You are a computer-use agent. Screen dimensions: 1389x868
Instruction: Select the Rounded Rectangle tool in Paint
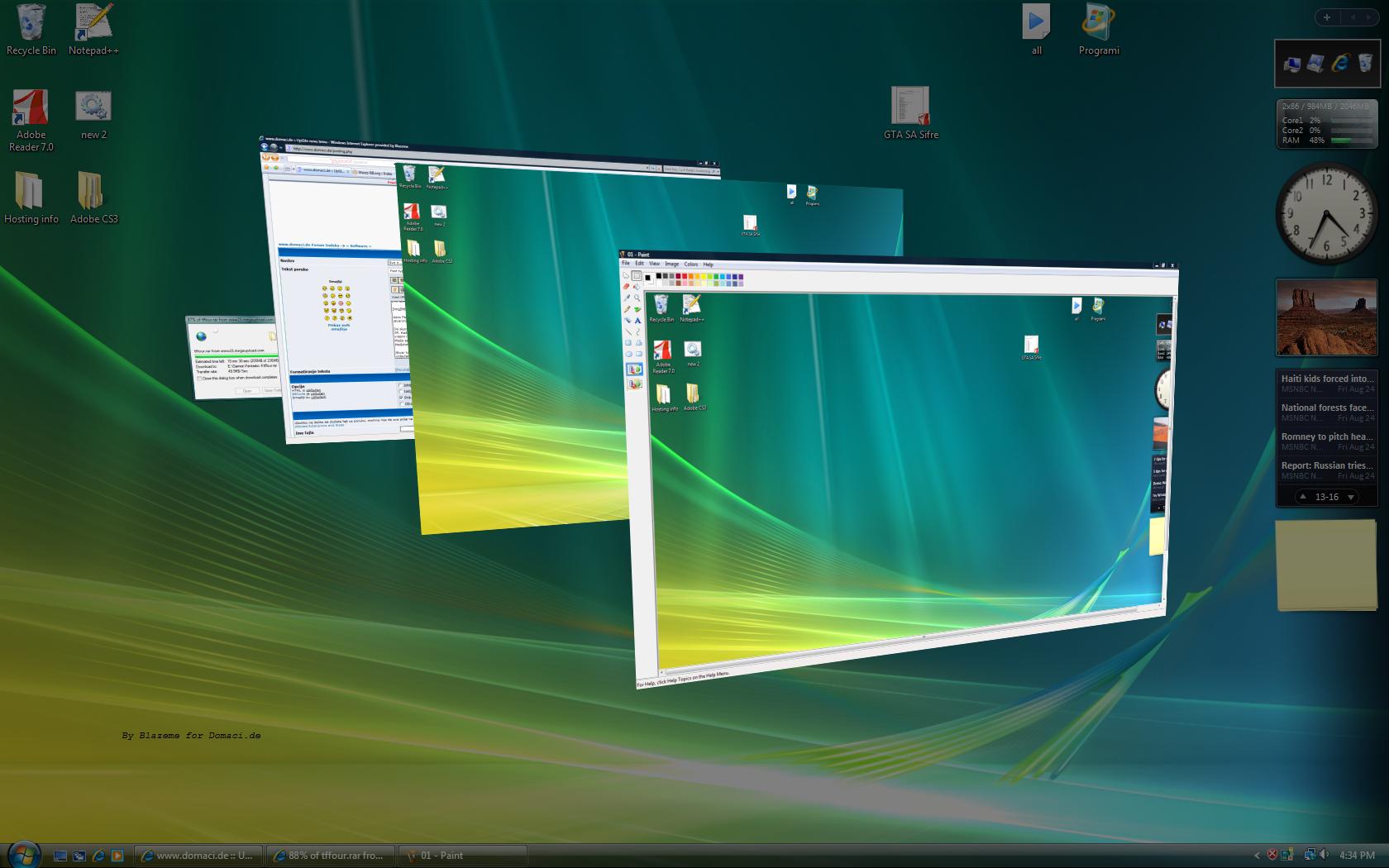click(639, 354)
